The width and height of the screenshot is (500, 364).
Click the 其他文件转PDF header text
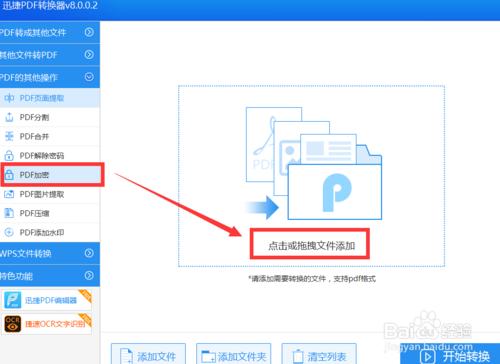coord(29,55)
